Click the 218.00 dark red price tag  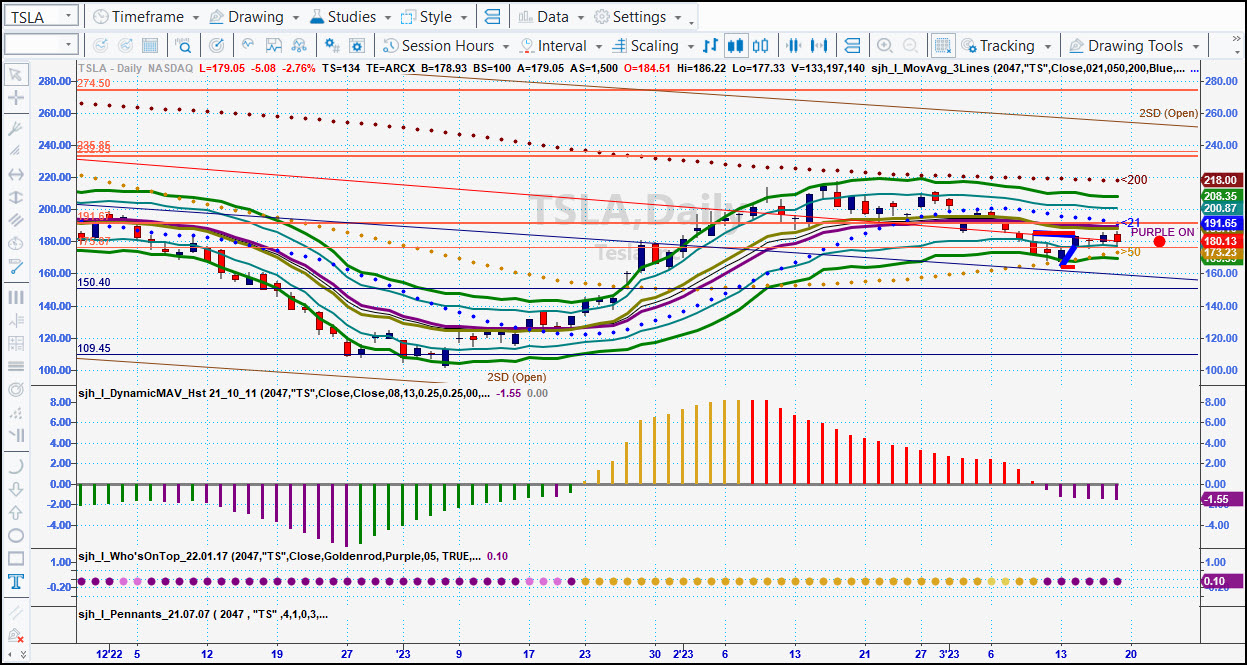1222,180
